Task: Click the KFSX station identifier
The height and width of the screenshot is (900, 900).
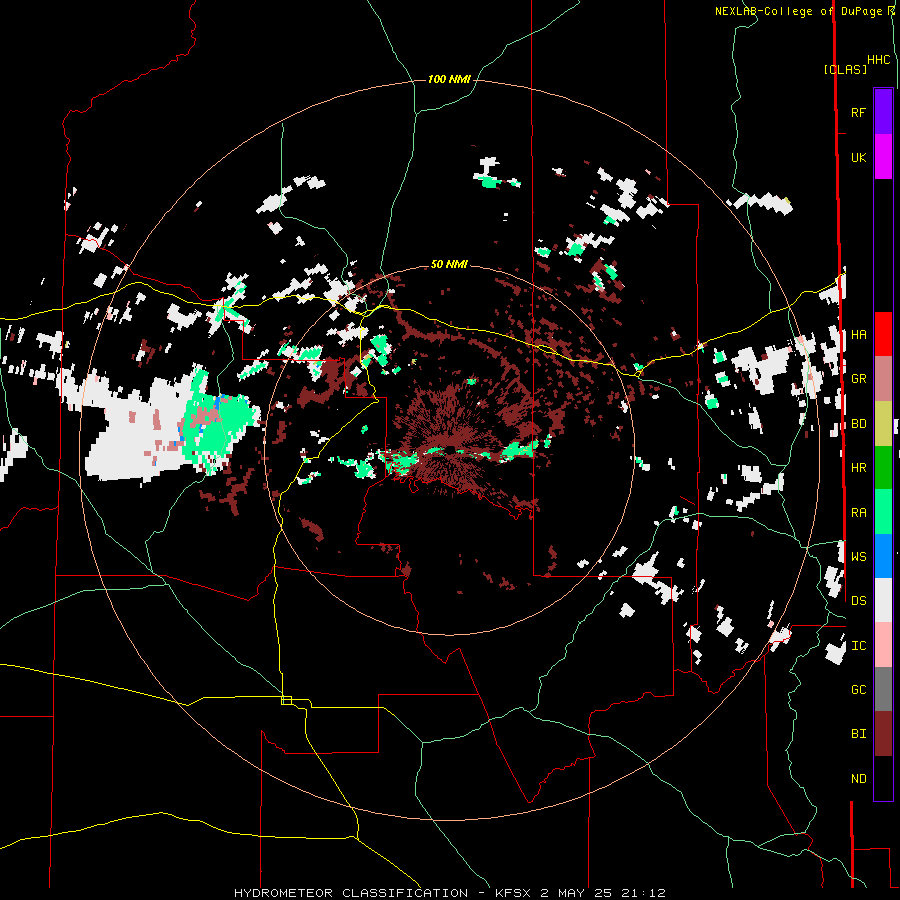Action: 514,893
